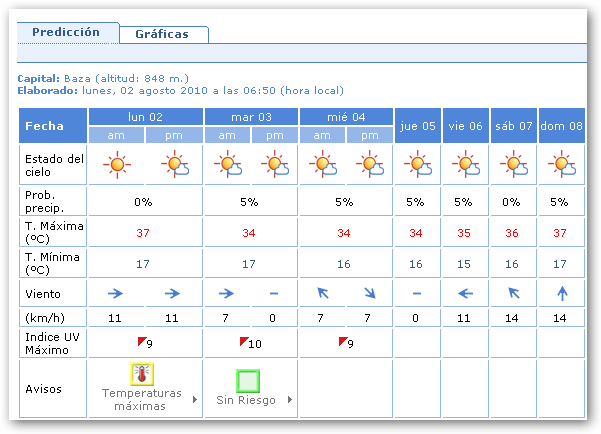
Task: Click the sky icon for jue 05
Action: tap(416, 163)
